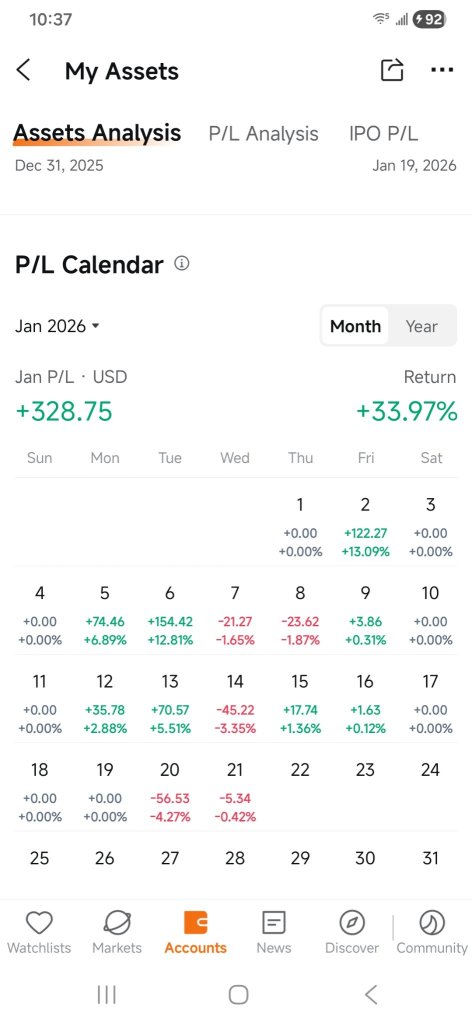Viewport: 472px width, 1024px height.
Task: Switch to the IPO P/L tab
Action: [x=384, y=134]
